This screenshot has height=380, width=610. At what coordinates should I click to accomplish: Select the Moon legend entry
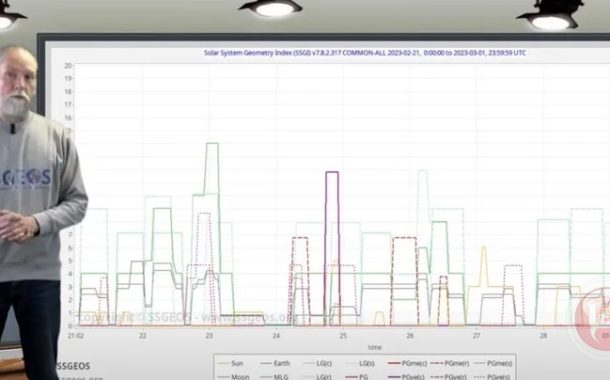coord(233,376)
